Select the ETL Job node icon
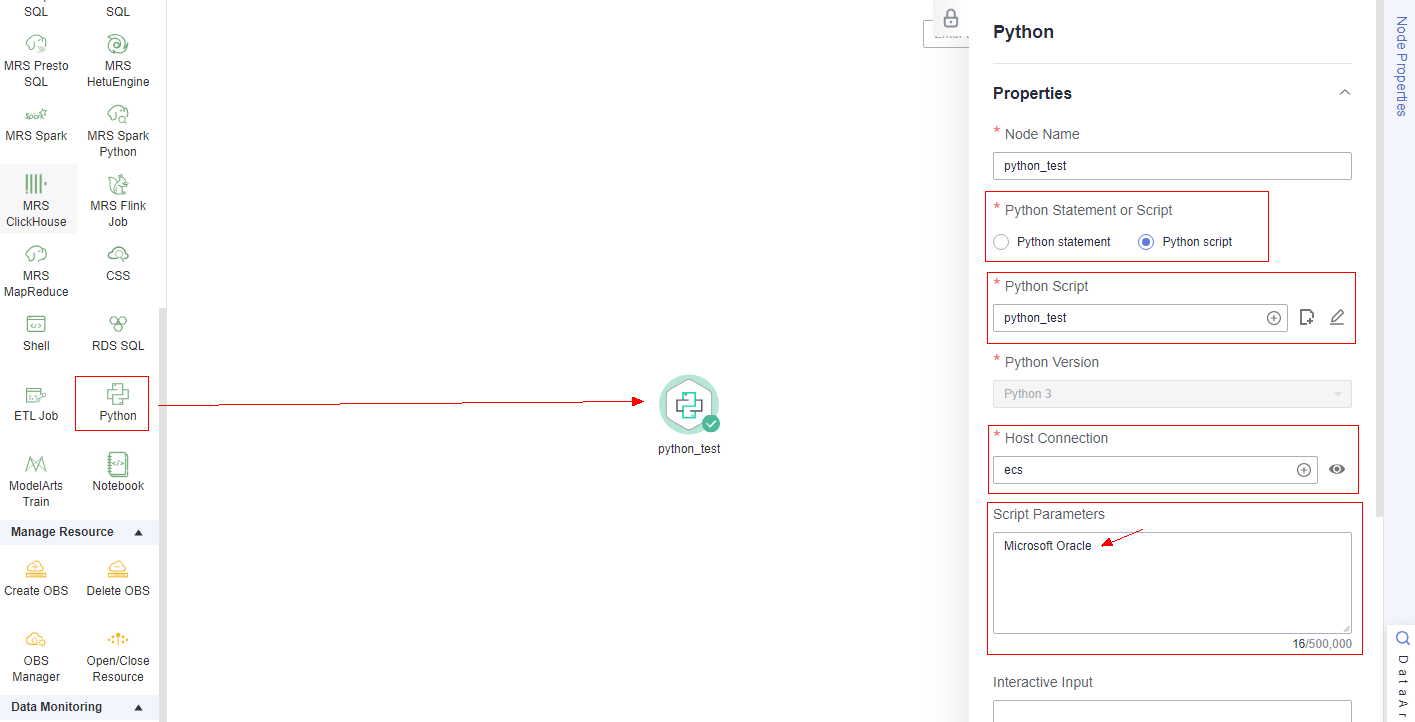The width and height of the screenshot is (1415, 722). click(x=36, y=395)
